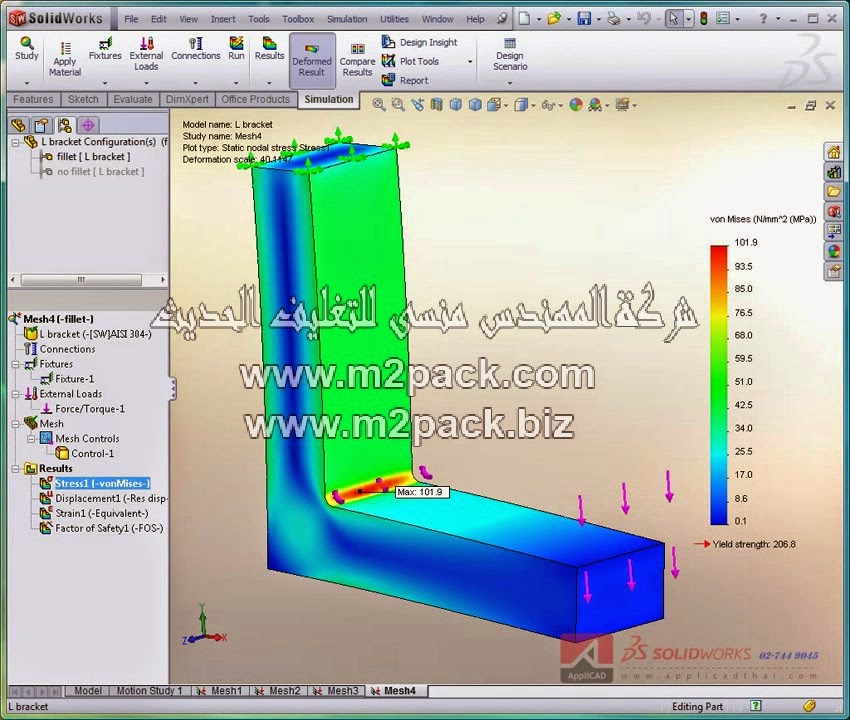Select Fixture-1 in the tree
850x720 pixels.
74,378
